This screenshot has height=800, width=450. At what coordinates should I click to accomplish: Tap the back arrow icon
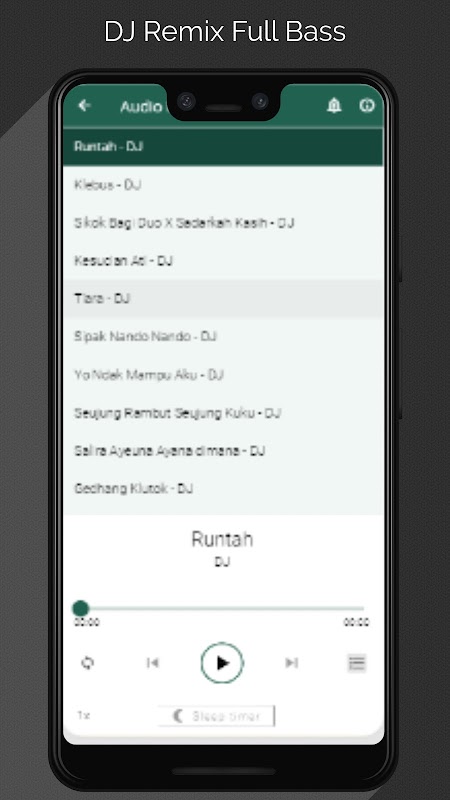pos(84,106)
